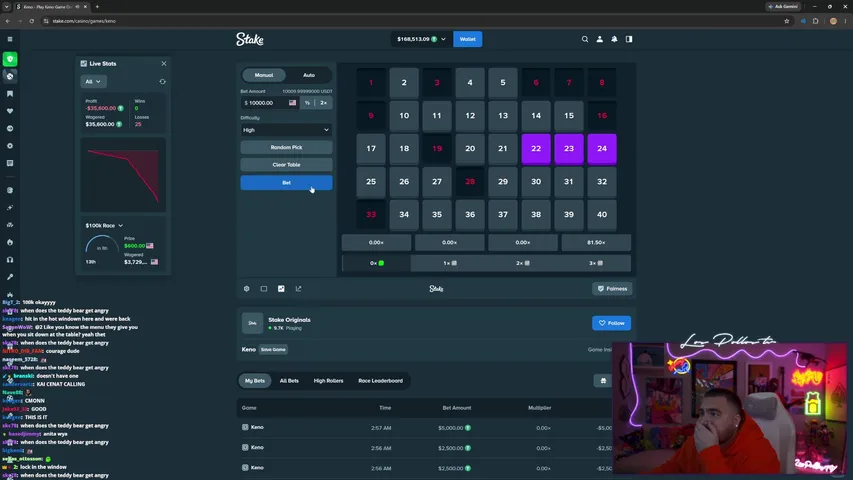Screen dimensions: 853x480
Task: Click Clear Table button
Action: click(286, 165)
